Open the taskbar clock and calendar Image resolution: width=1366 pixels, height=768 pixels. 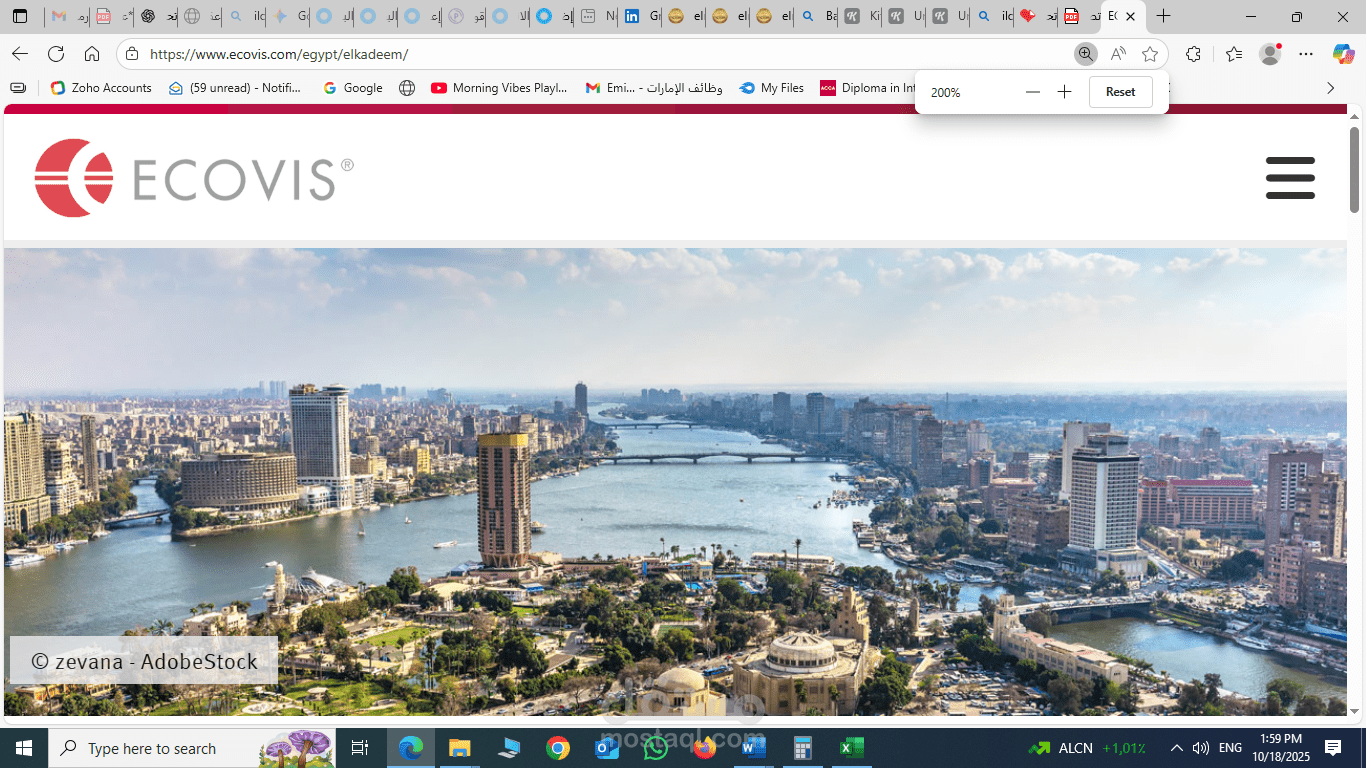point(1282,748)
